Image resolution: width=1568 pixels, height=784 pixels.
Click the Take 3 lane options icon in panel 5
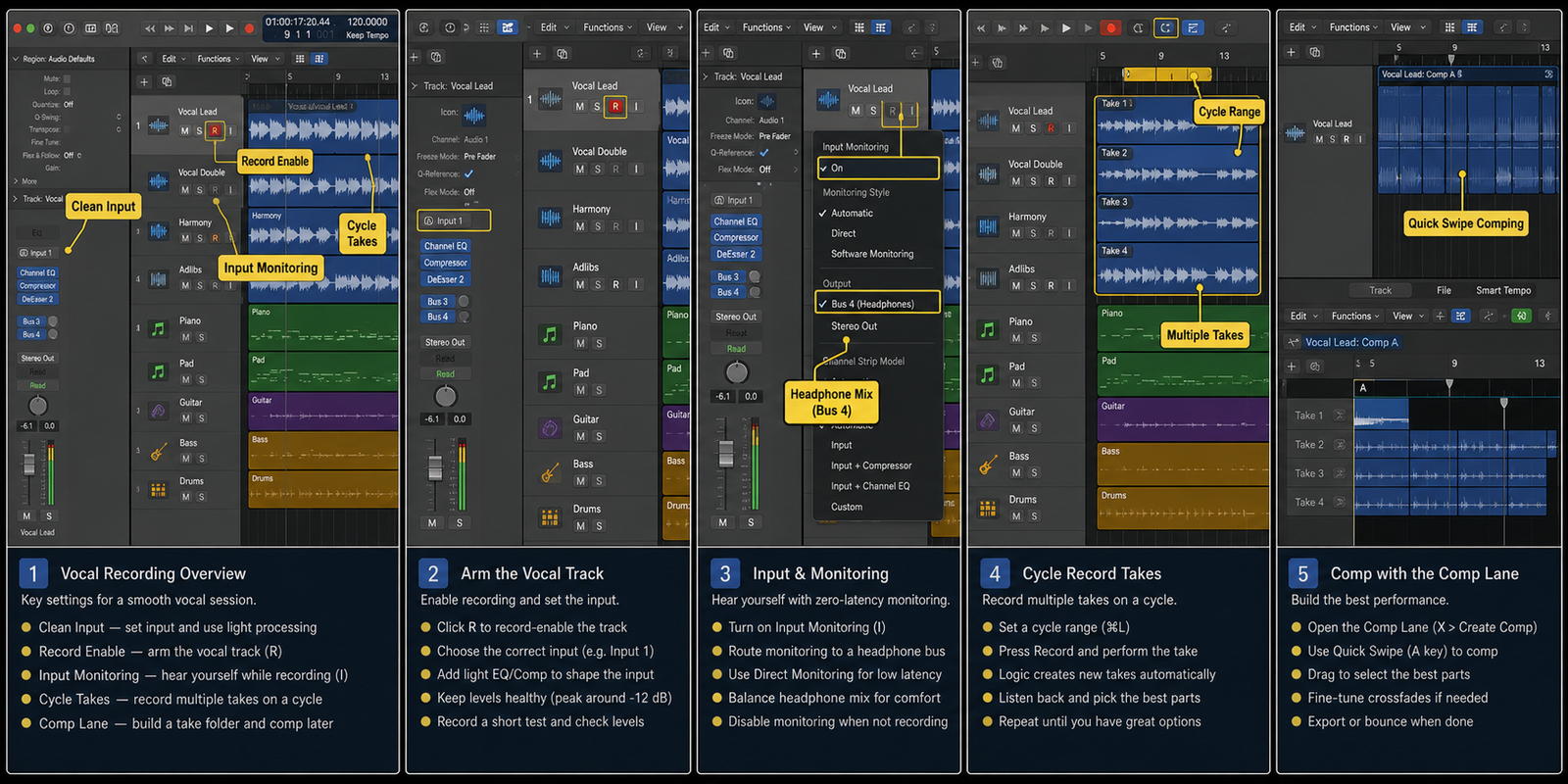point(1340,473)
